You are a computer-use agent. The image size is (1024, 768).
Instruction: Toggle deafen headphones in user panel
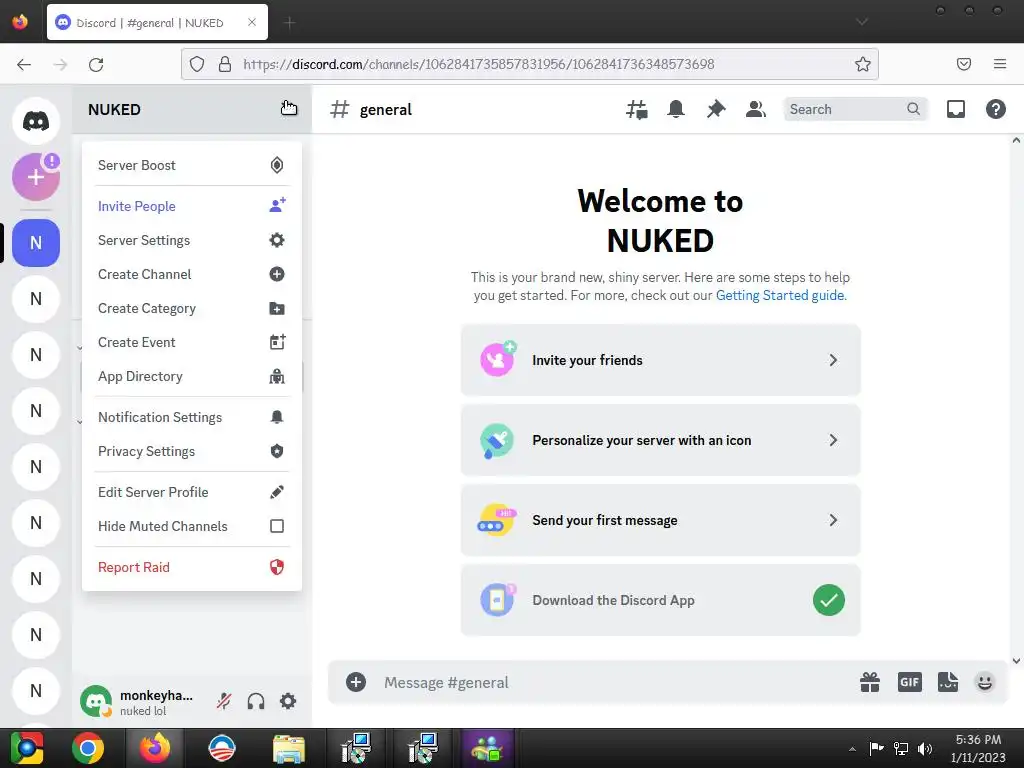(x=256, y=701)
